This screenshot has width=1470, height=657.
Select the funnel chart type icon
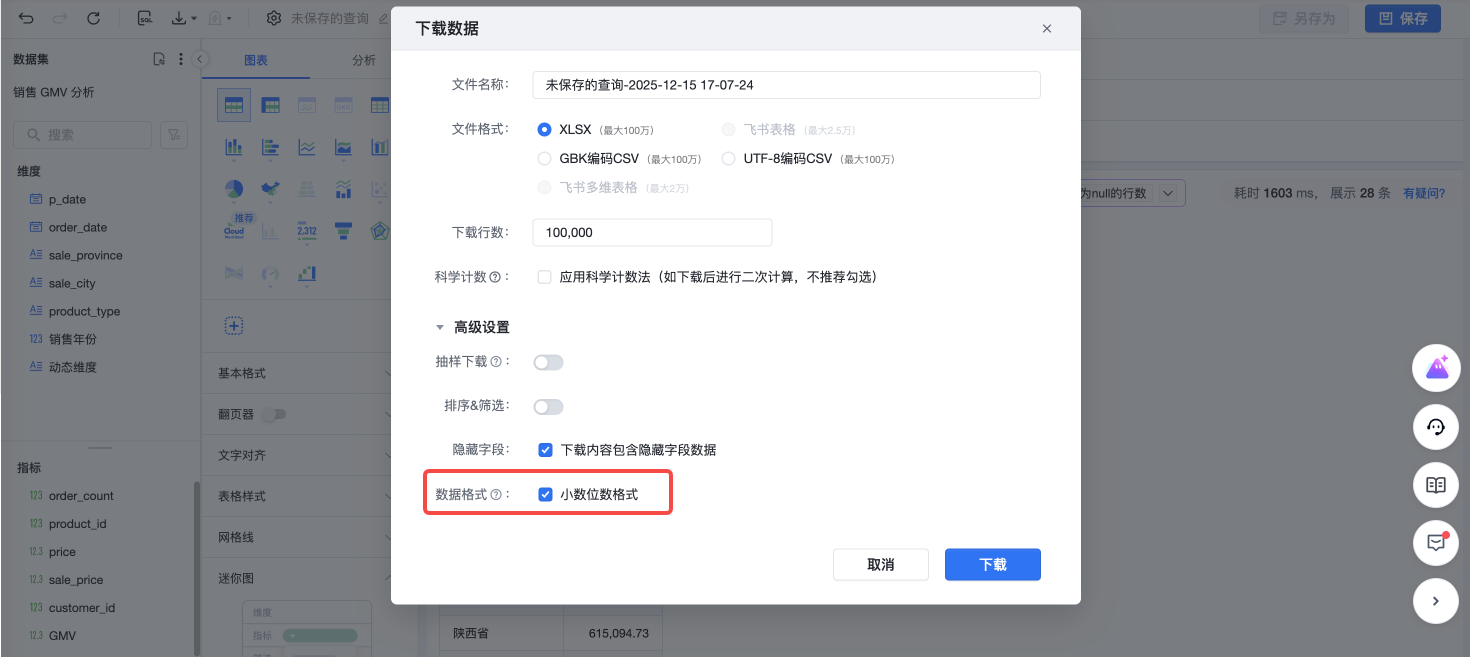click(343, 230)
